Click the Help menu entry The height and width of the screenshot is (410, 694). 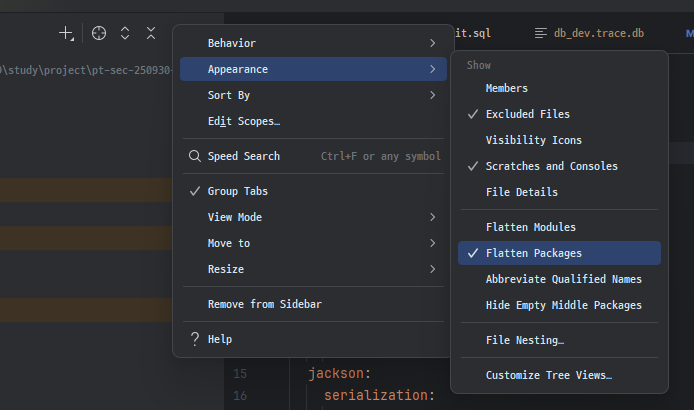pos(313,339)
